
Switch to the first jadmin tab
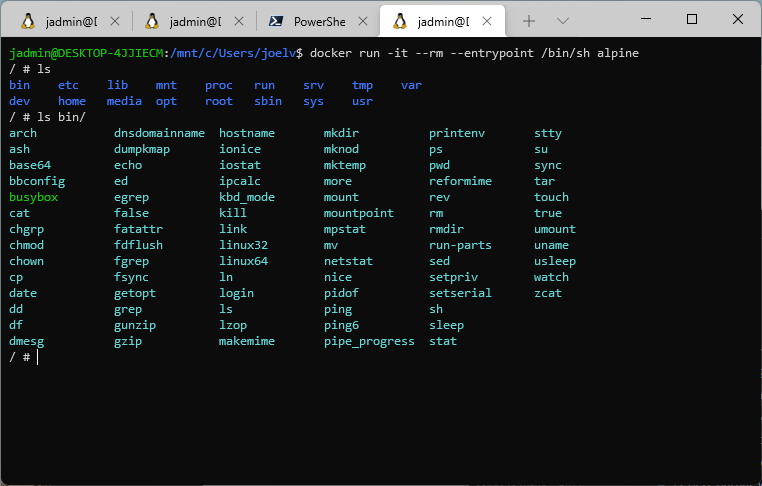[x=68, y=21]
